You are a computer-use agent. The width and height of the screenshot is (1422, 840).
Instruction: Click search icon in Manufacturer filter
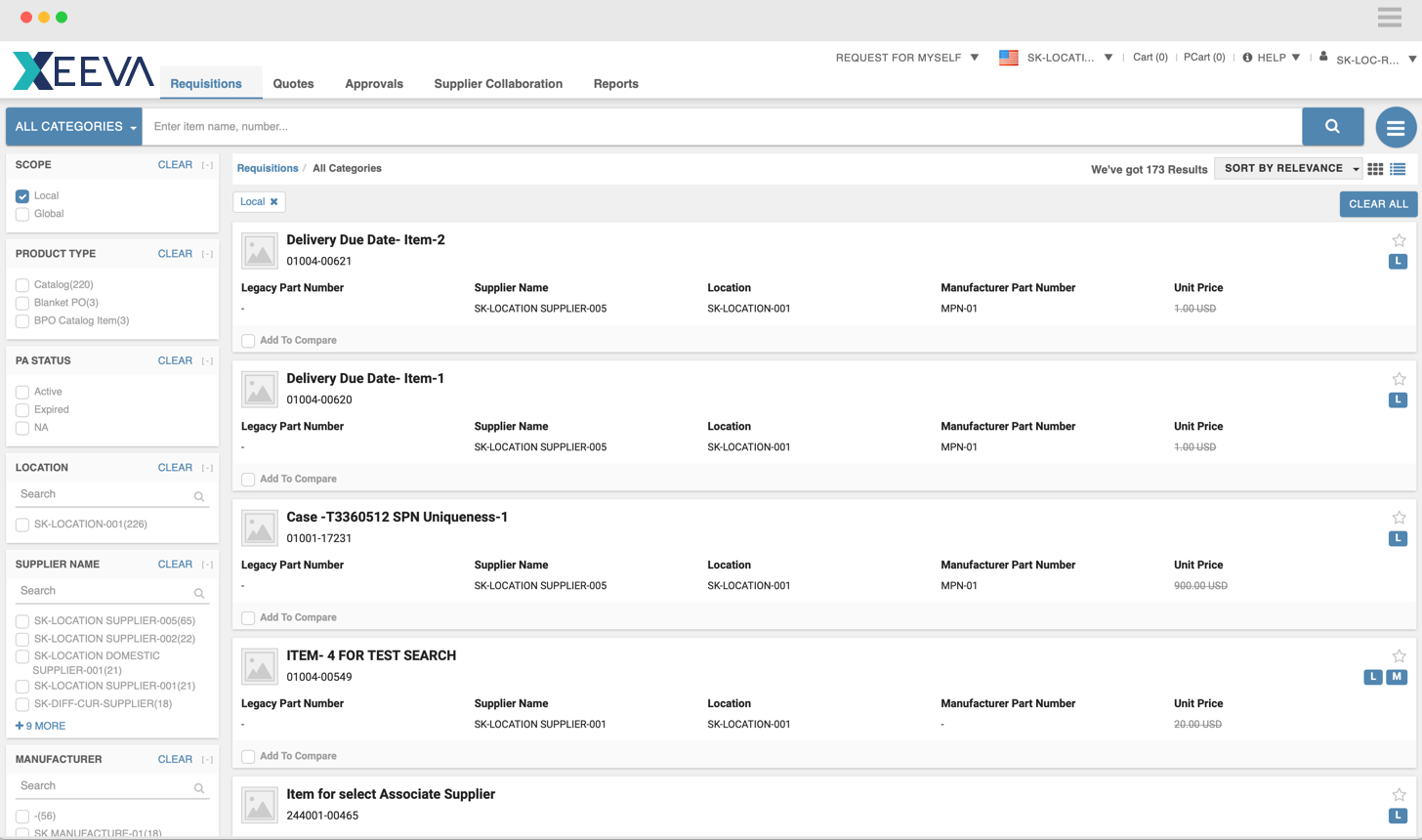[199, 788]
